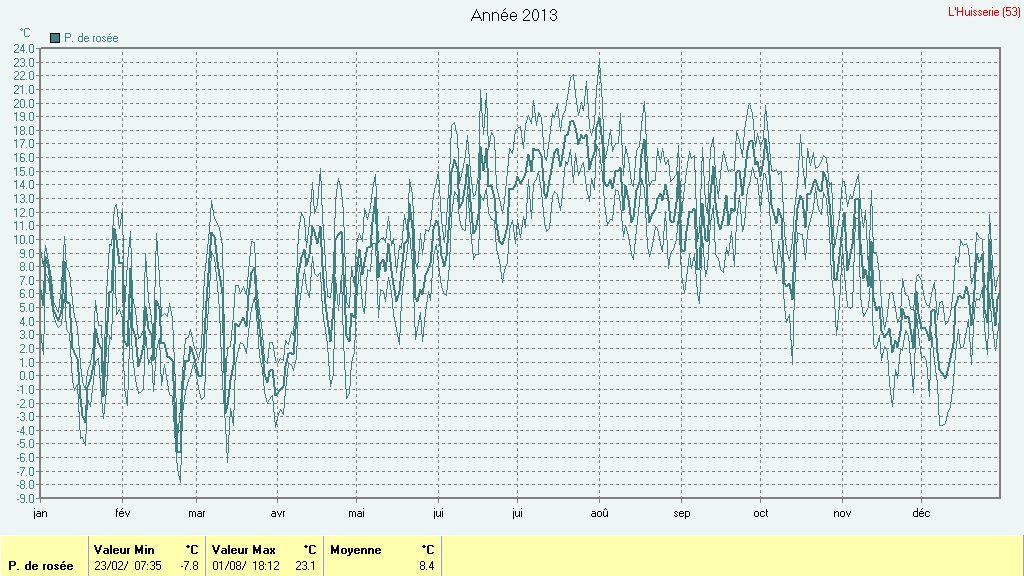Click the chart title "Année 2013"
The image size is (1024, 576).
(514, 16)
